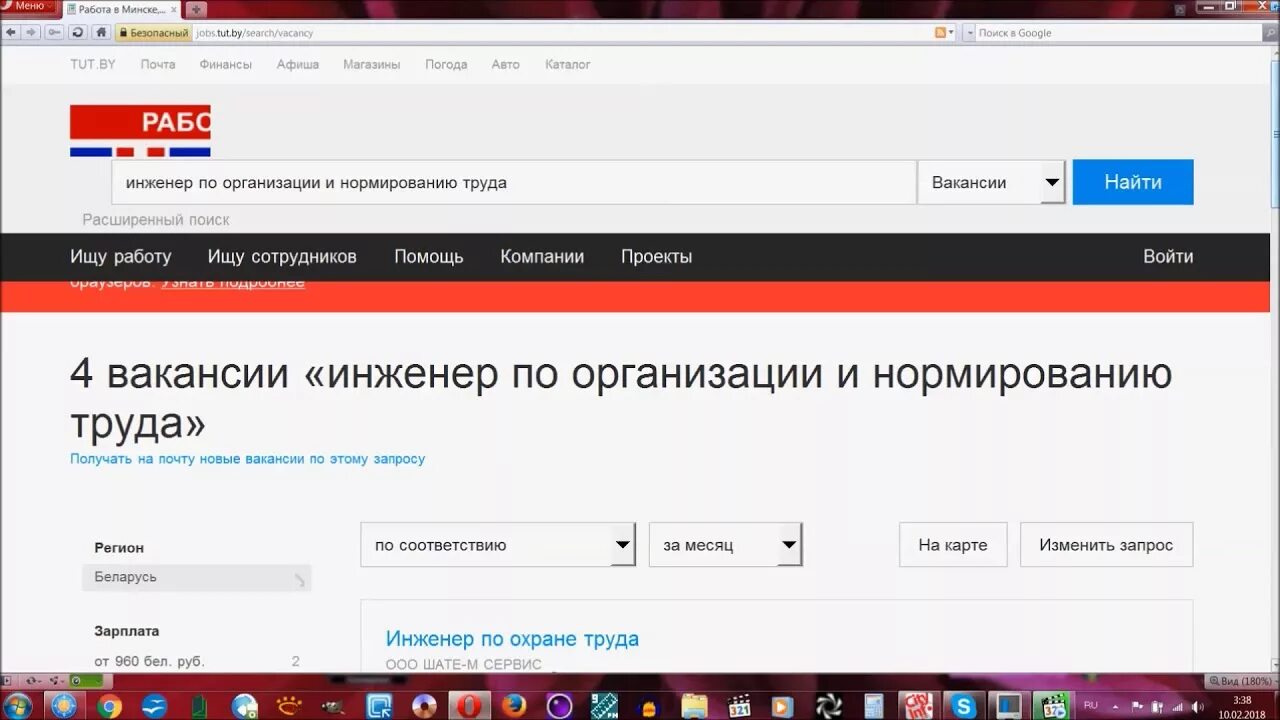Click the red 'РАБО' site logo
This screenshot has height=720, width=1280.
click(x=140, y=130)
